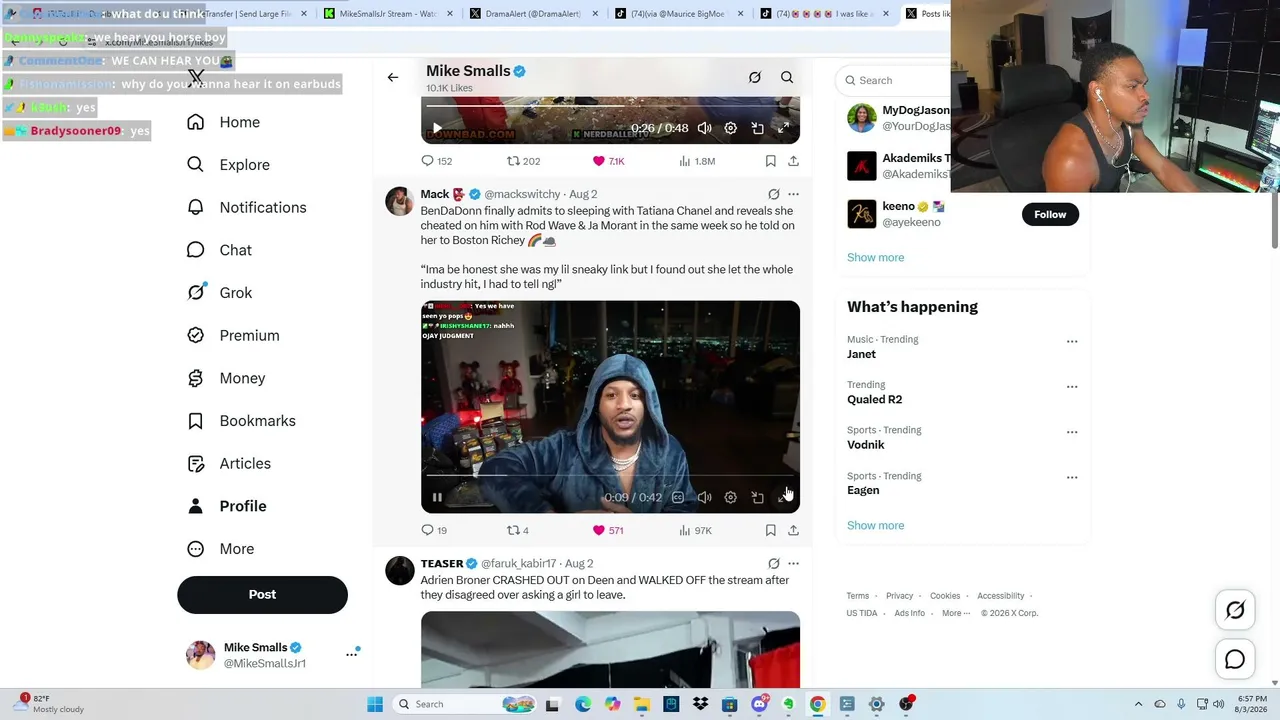View analytics showing 97K views

(x=695, y=530)
